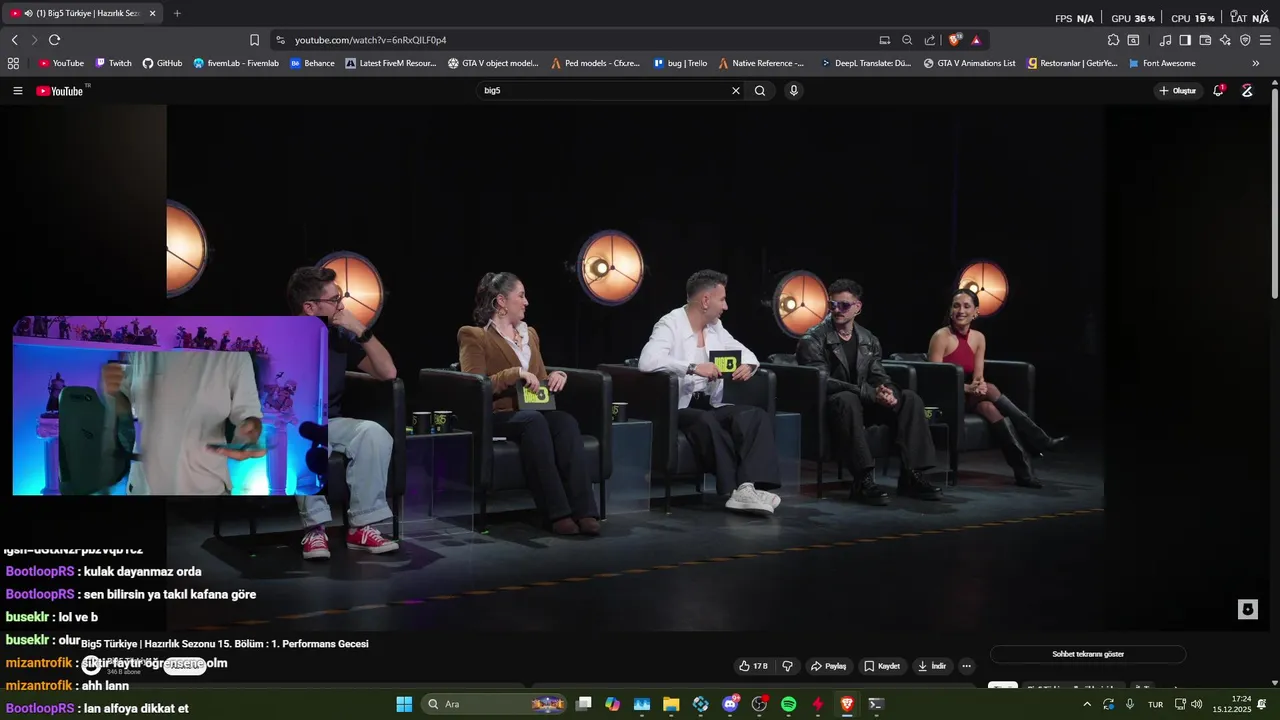The width and height of the screenshot is (1280, 720).
Task: Open the bug | Trello bookmark
Action: pos(680,63)
